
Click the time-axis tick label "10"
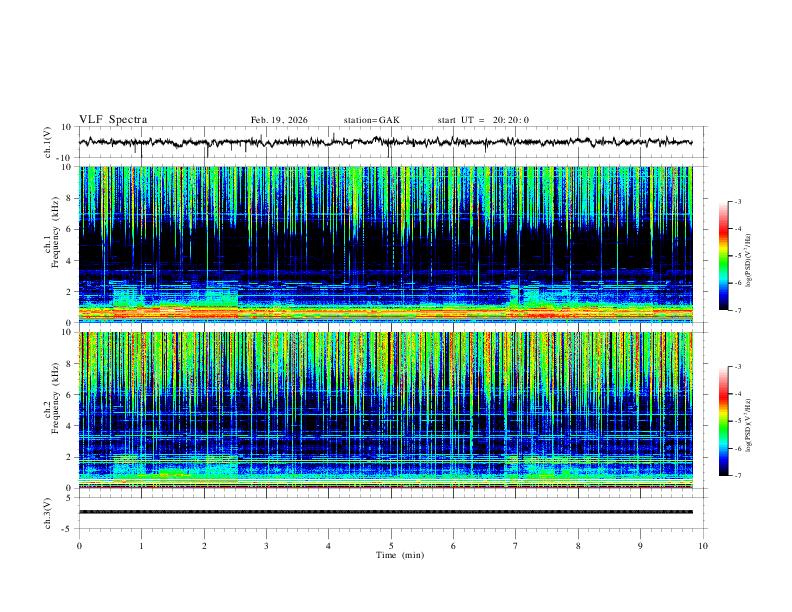(703, 546)
